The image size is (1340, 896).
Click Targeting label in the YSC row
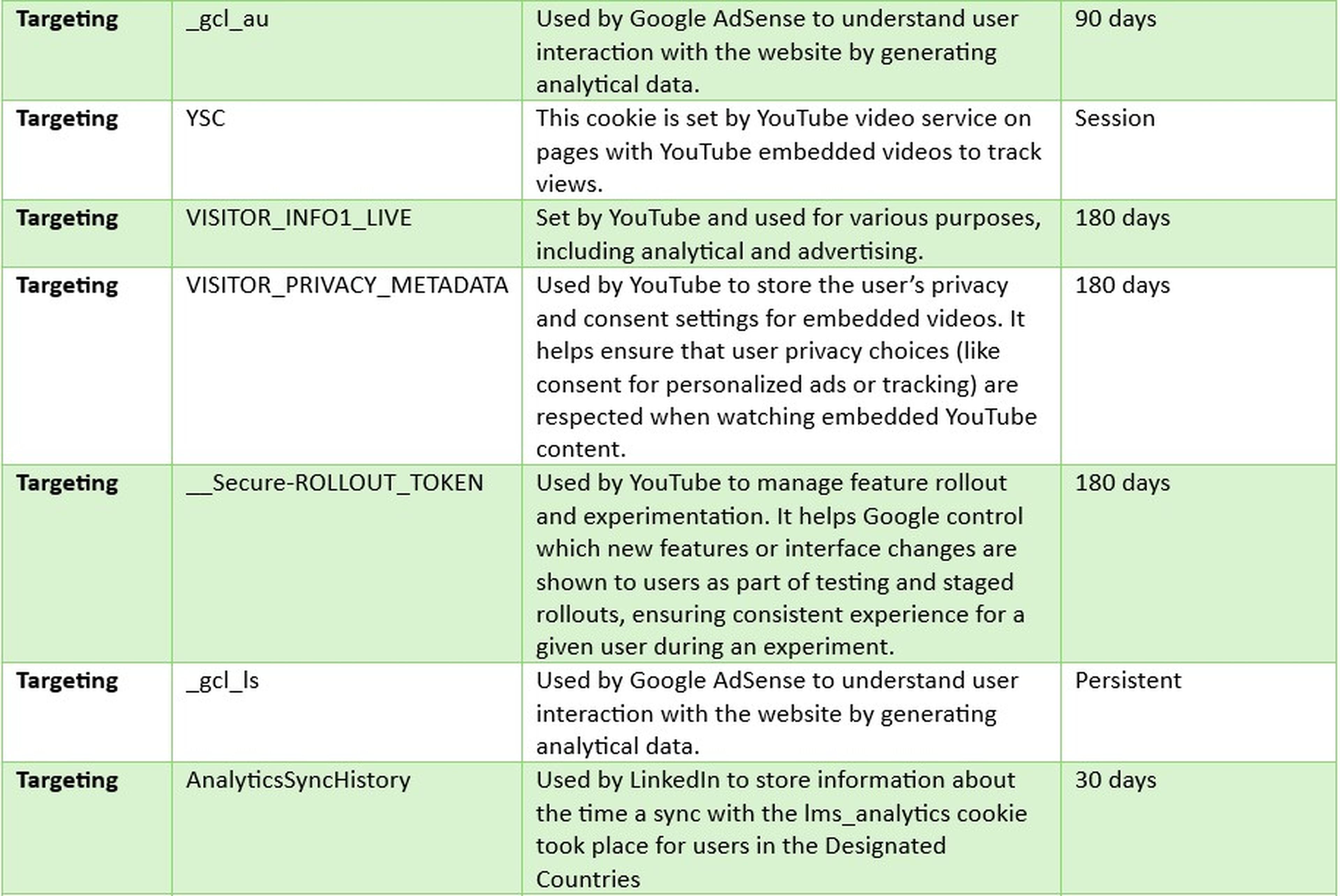point(67,119)
